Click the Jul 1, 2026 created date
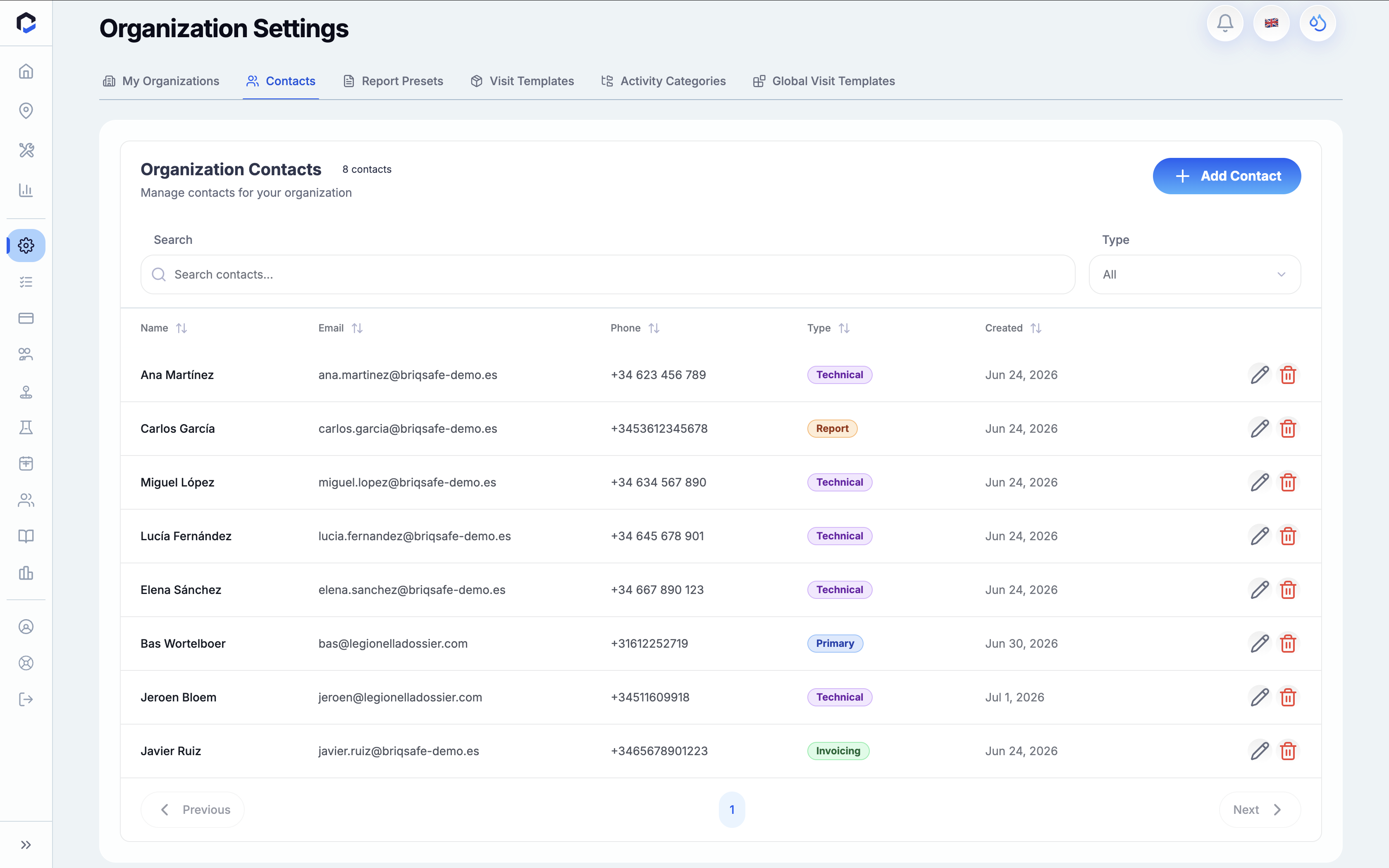Image resolution: width=1389 pixels, height=868 pixels. pyautogui.click(x=1014, y=698)
